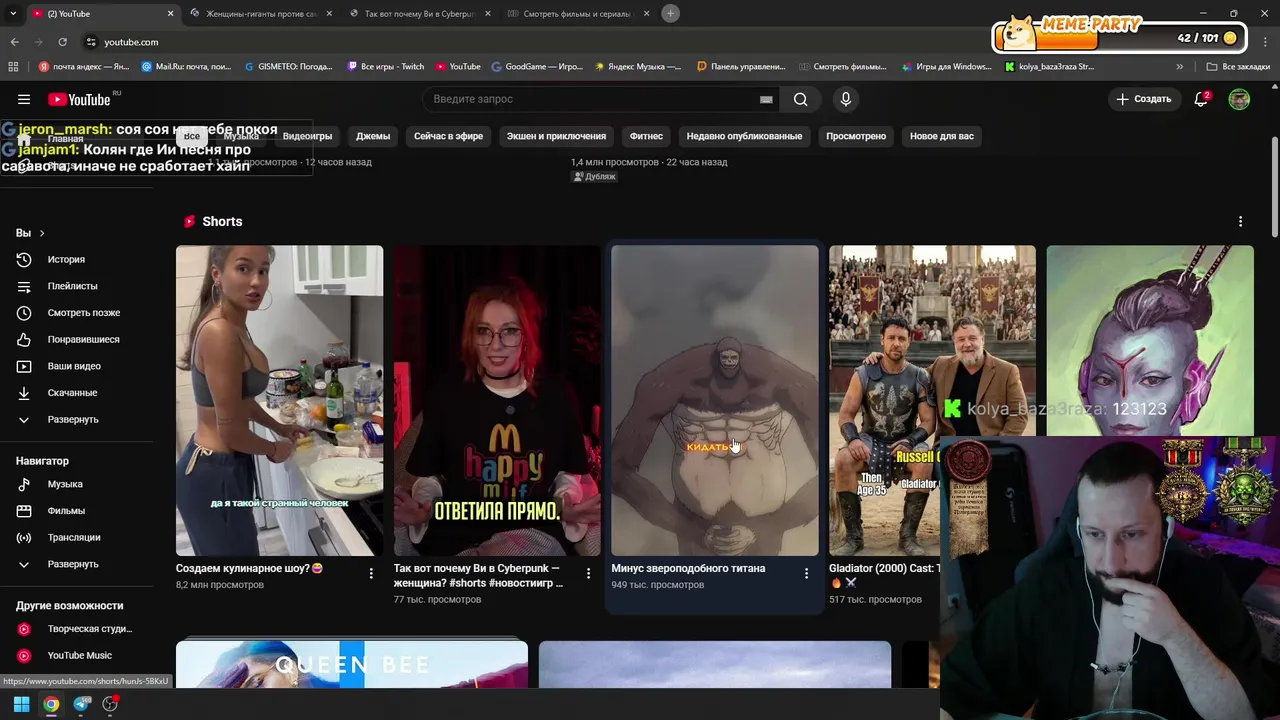
Task: Open the QUEEN BEE video thumbnail
Action: tap(352, 665)
